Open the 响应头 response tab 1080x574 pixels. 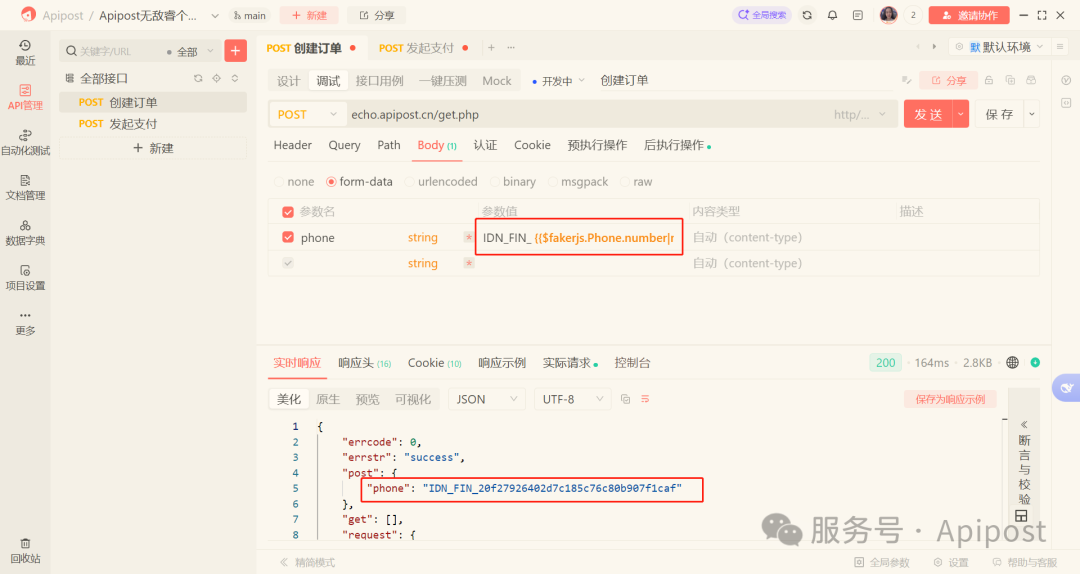pos(364,363)
